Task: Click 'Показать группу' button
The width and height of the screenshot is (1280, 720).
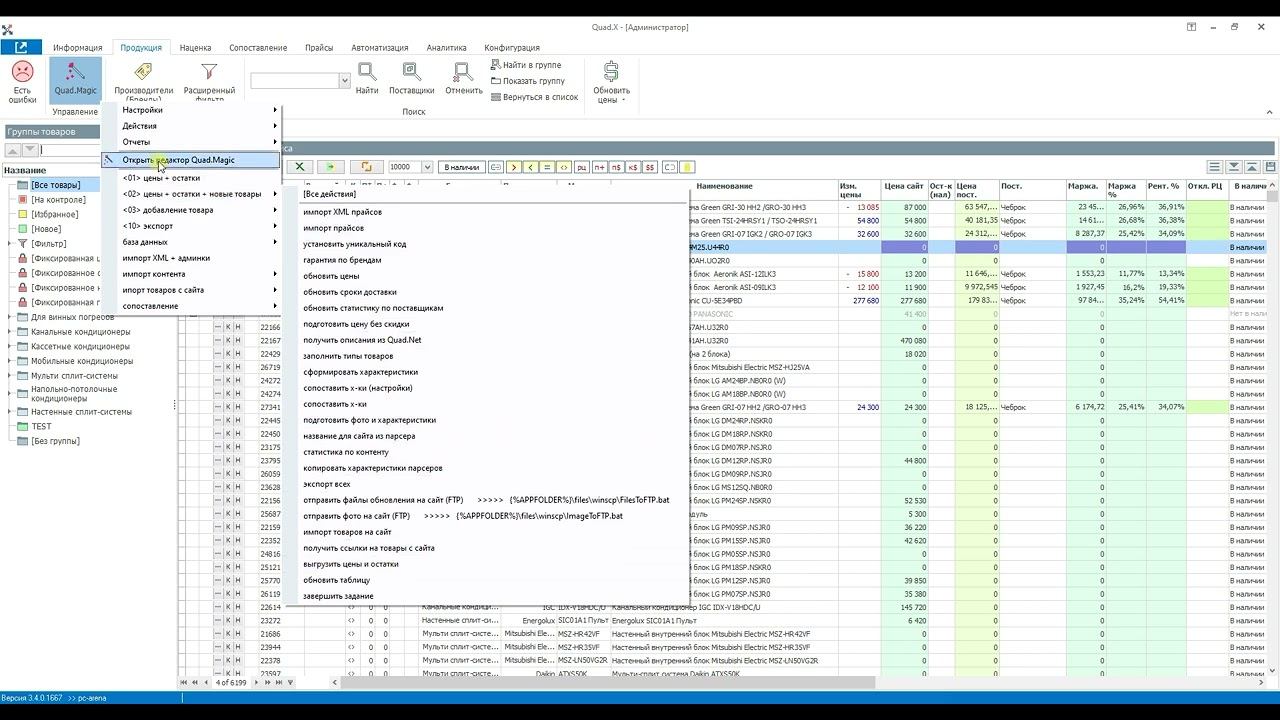Action: [527, 81]
